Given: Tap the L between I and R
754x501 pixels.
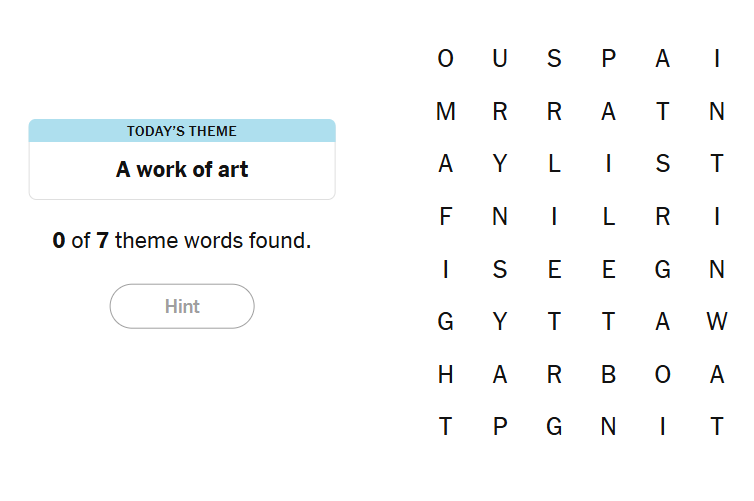Looking at the screenshot, I should point(608,217).
